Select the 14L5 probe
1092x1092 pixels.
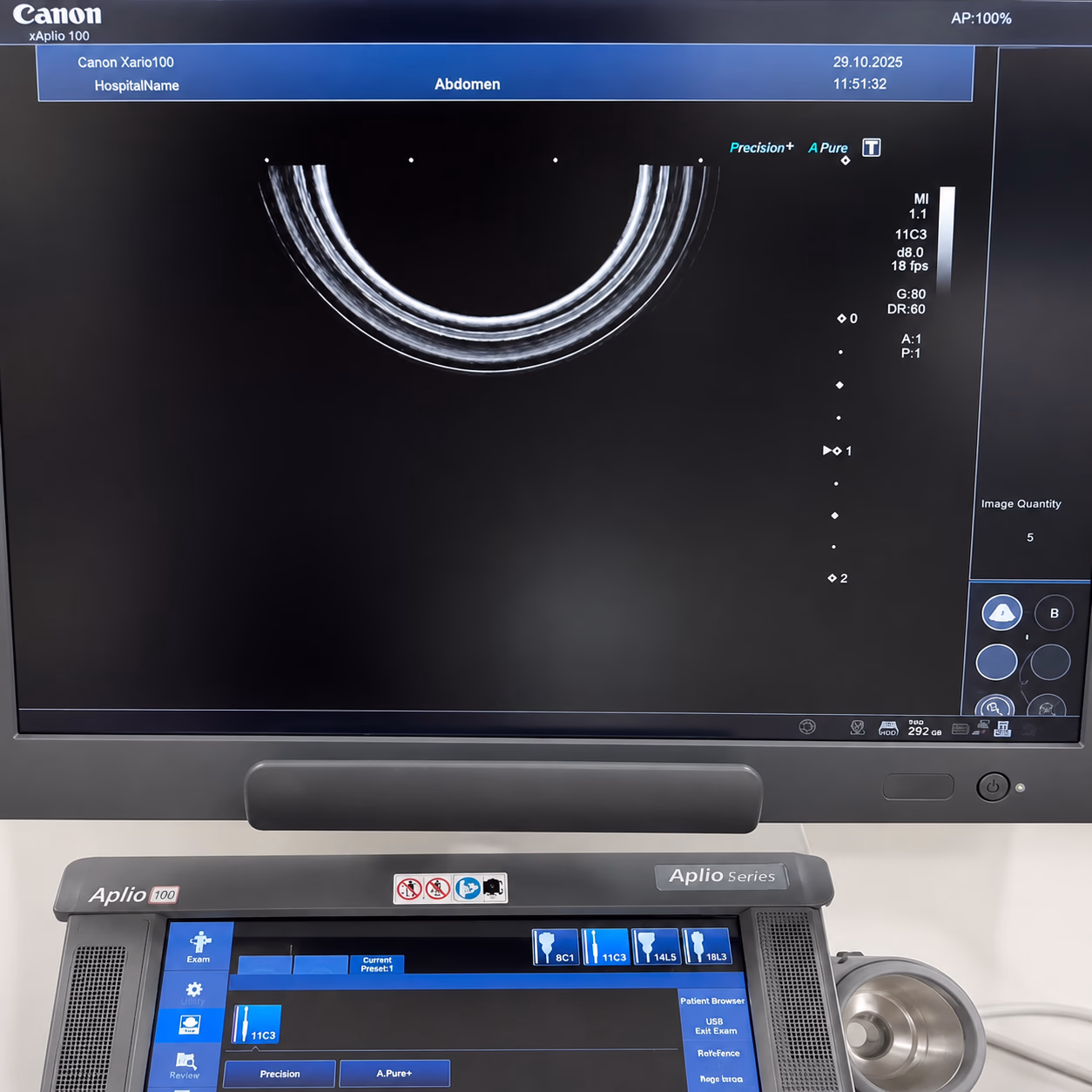(x=656, y=947)
